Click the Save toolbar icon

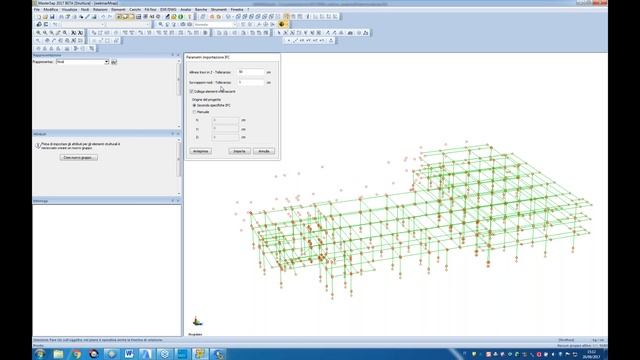click(52, 17)
